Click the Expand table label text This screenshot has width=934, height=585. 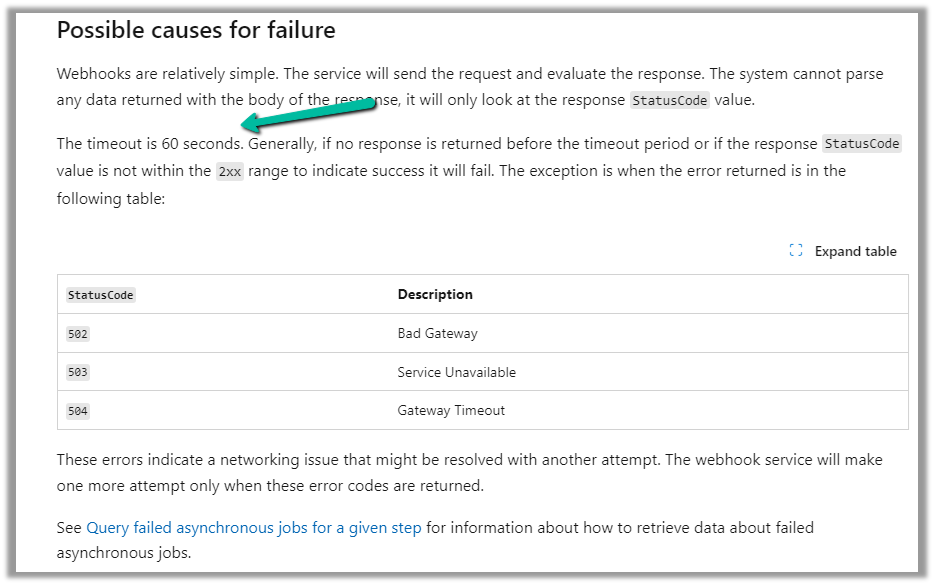(855, 251)
